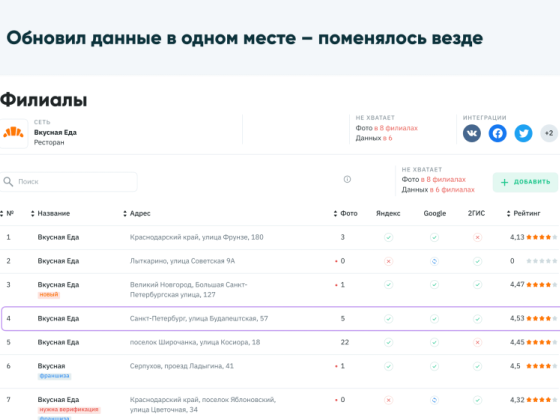Open the Краснодарский край, улица Фрунзе, 180 address

(196, 237)
